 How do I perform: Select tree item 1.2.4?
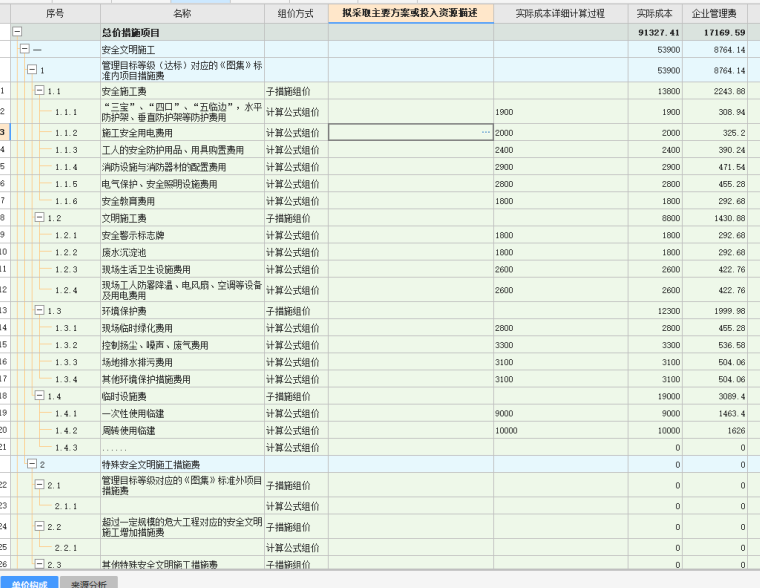point(66,290)
